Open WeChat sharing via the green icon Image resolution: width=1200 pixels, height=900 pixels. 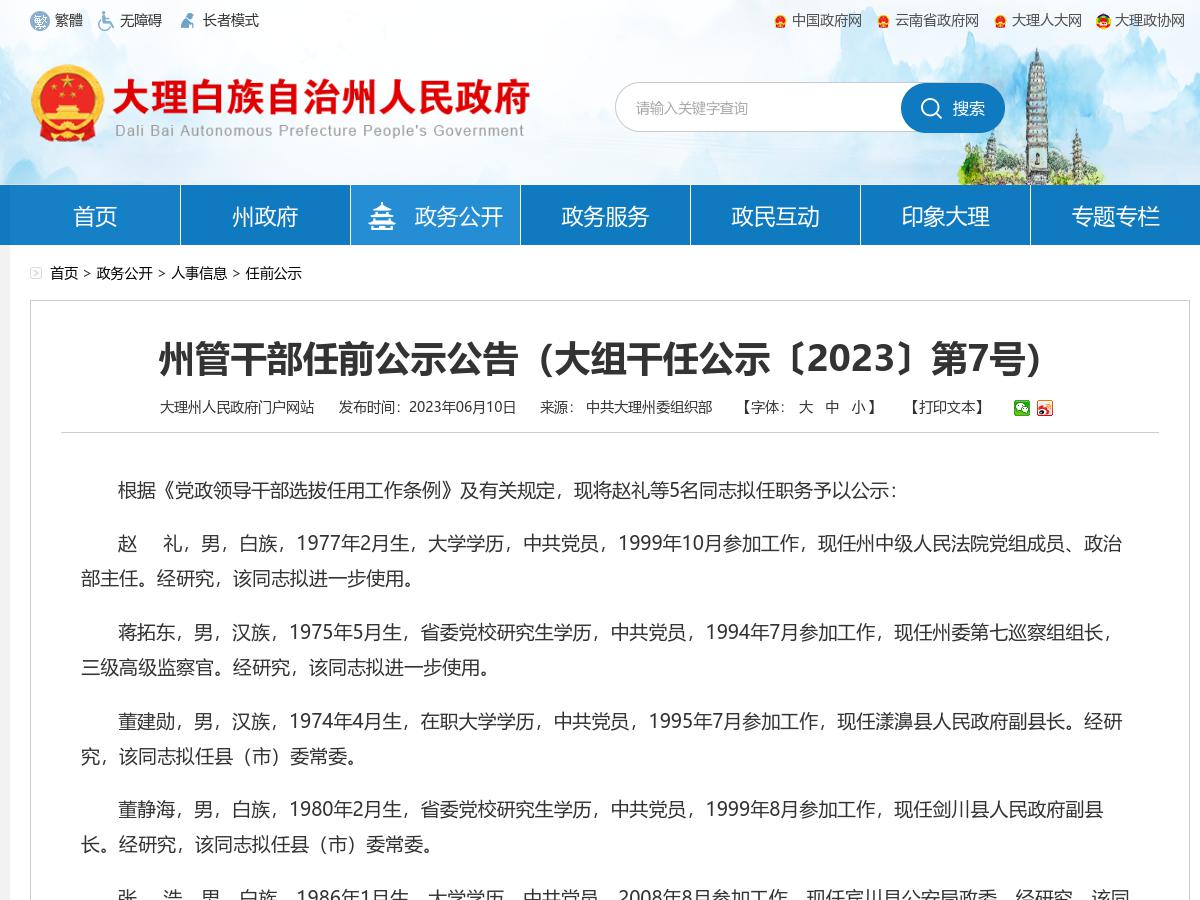click(x=1022, y=408)
